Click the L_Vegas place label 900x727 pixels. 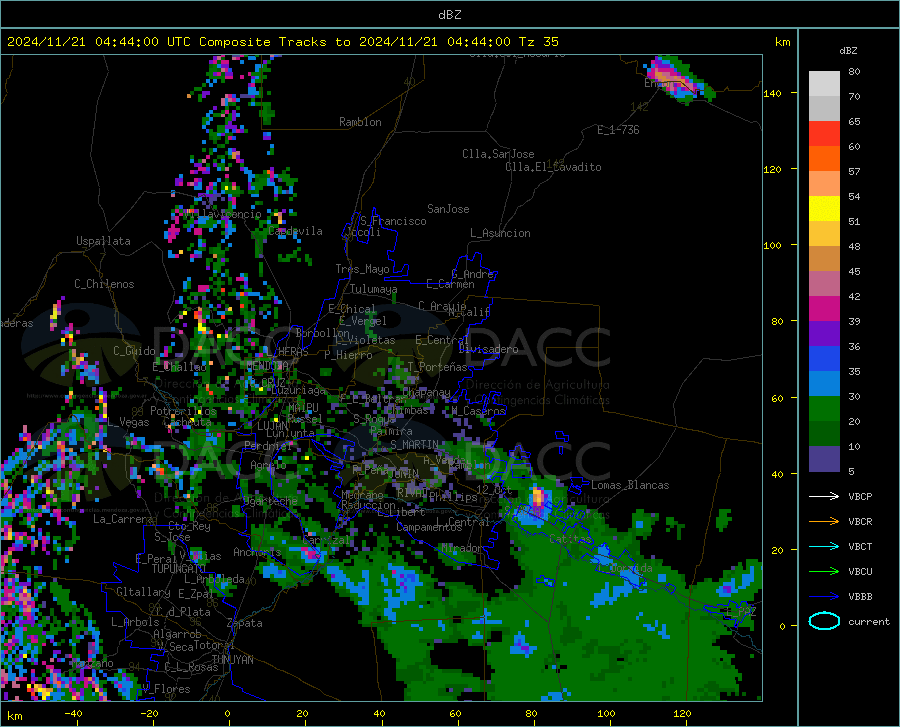pyautogui.click(x=128, y=422)
